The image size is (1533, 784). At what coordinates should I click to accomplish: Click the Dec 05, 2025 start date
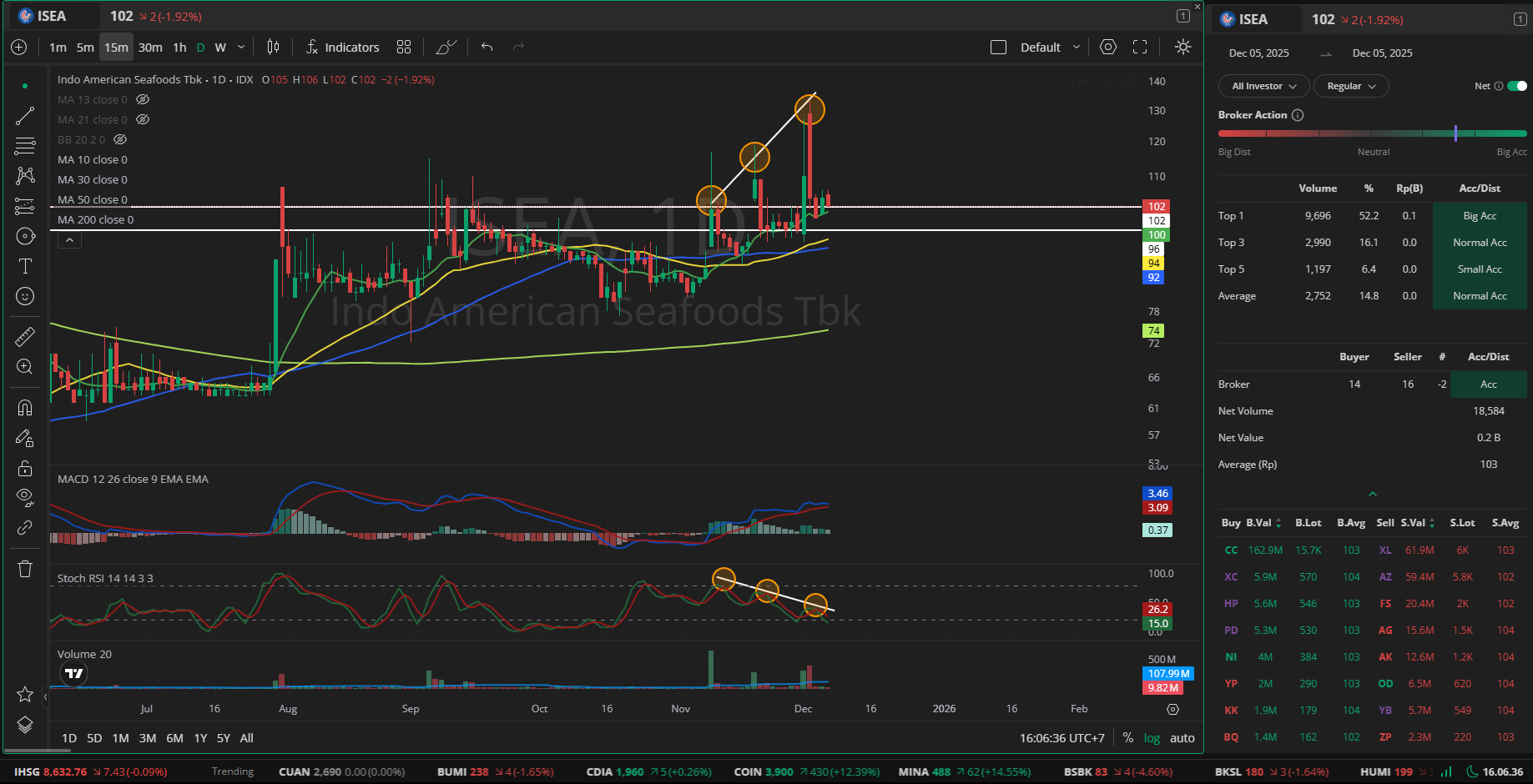click(x=1258, y=53)
